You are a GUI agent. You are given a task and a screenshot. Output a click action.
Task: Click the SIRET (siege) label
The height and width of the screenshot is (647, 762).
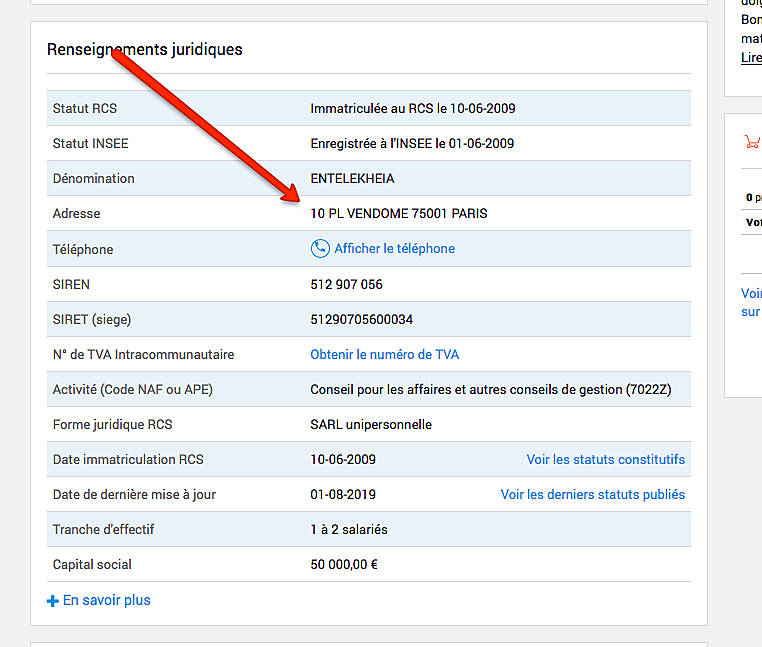92,319
